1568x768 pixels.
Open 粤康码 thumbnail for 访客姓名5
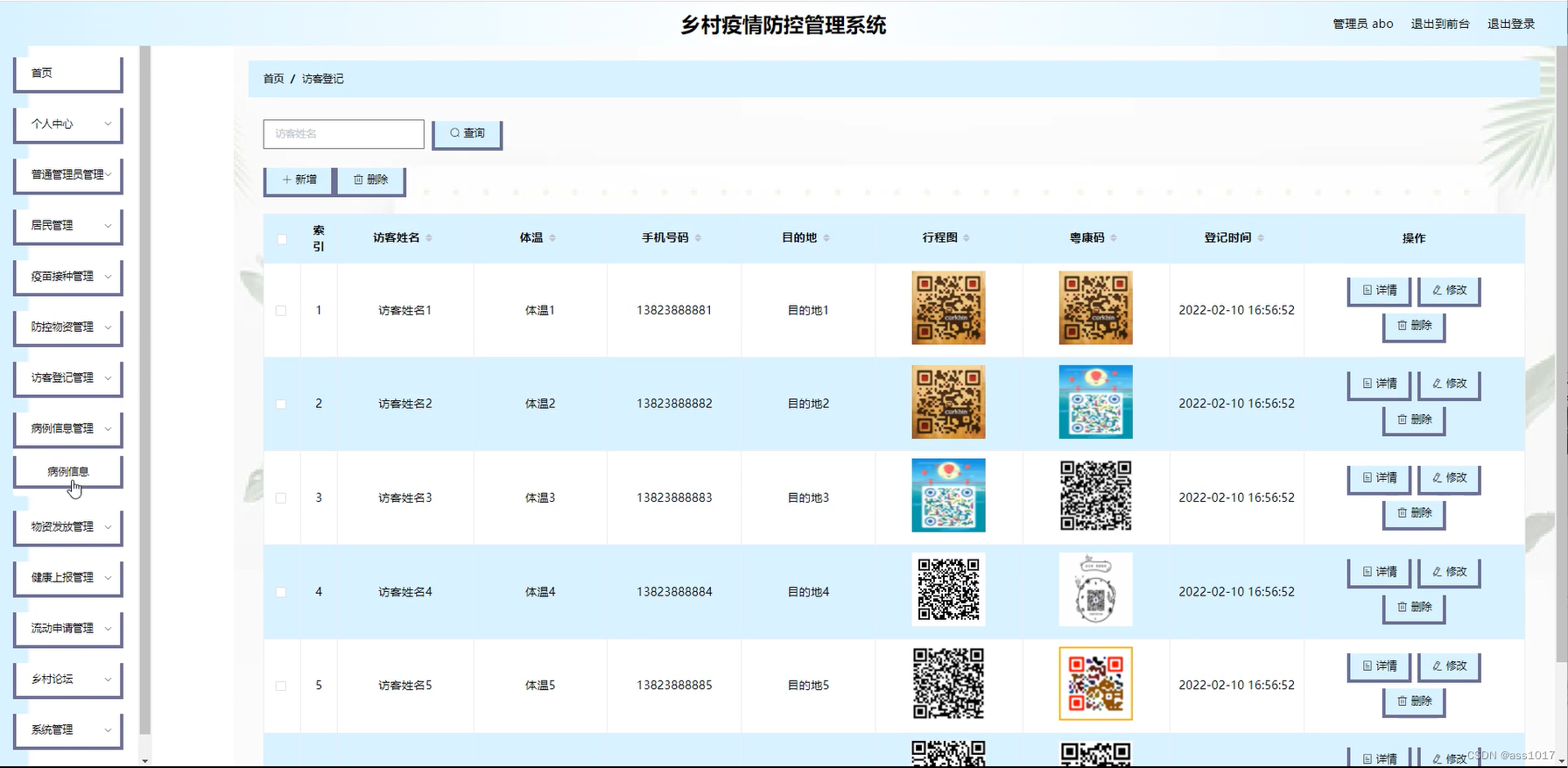pyautogui.click(x=1095, y=684)
